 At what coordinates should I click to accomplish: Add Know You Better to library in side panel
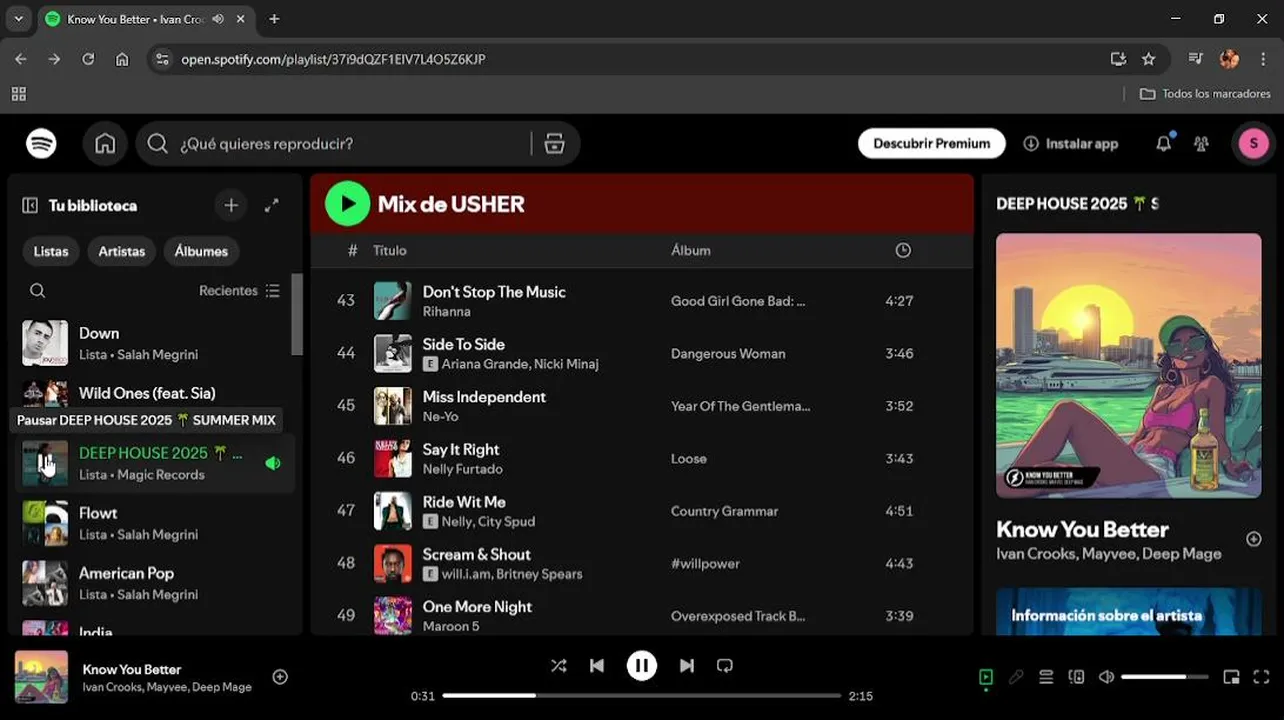[1253, 539]
